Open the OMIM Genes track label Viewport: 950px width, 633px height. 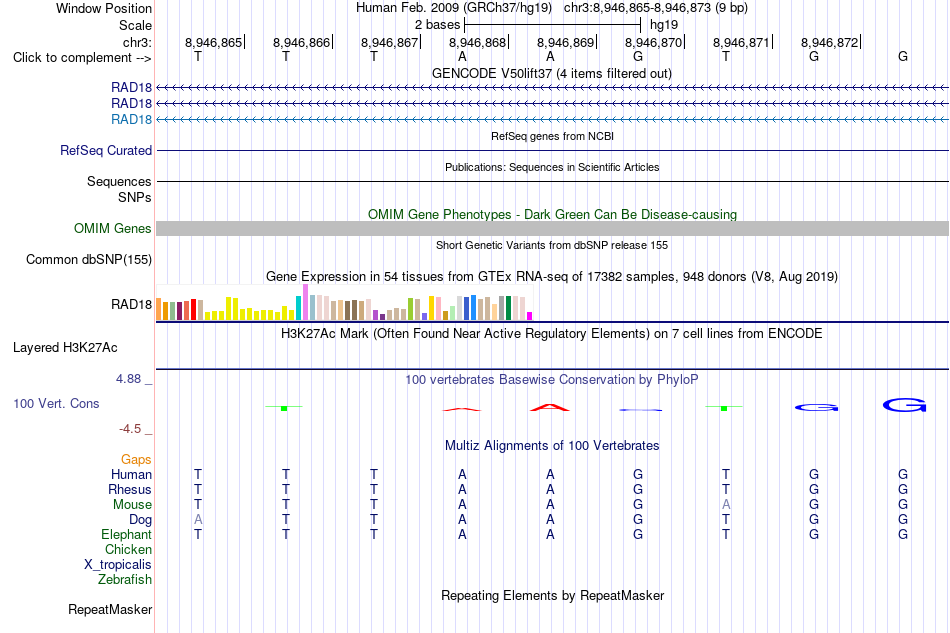pos(113,228)
